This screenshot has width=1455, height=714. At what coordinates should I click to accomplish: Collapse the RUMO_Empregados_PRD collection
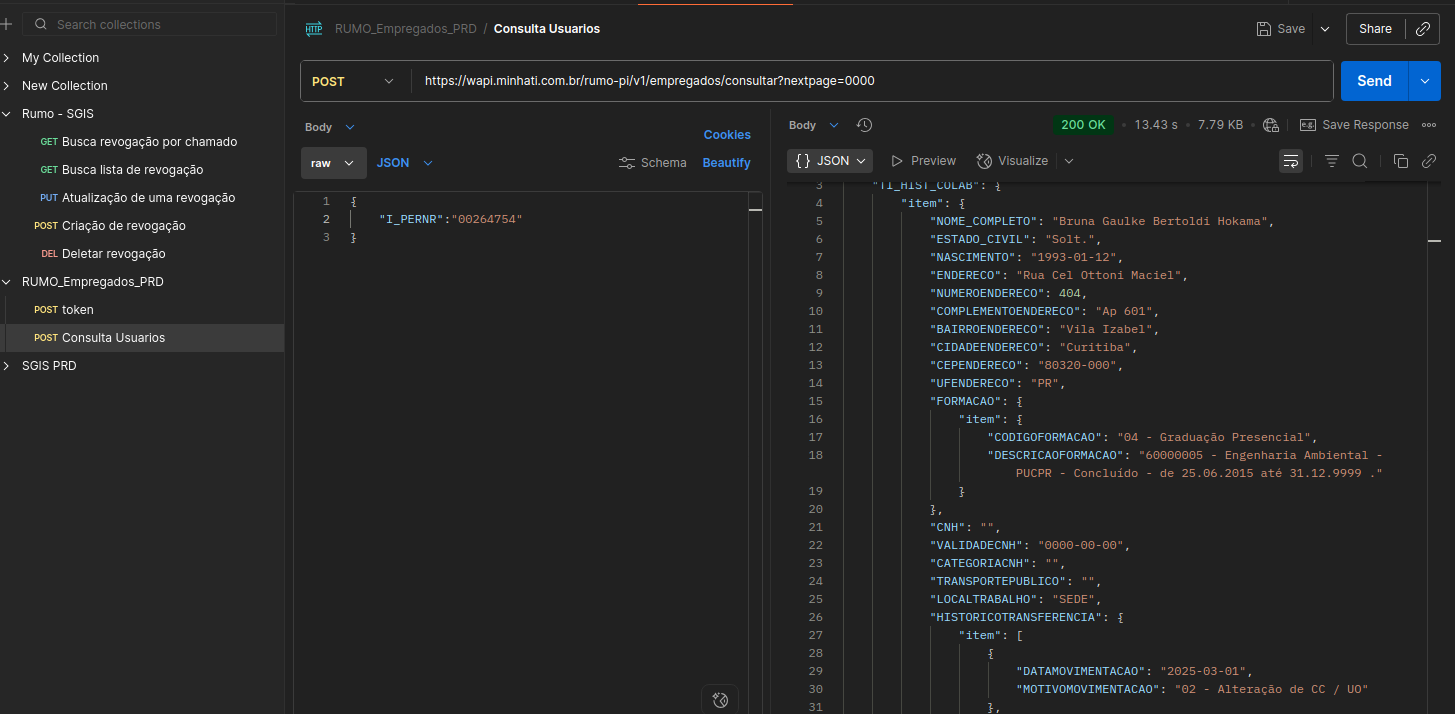pyautogui.click(x=7, y=282)
